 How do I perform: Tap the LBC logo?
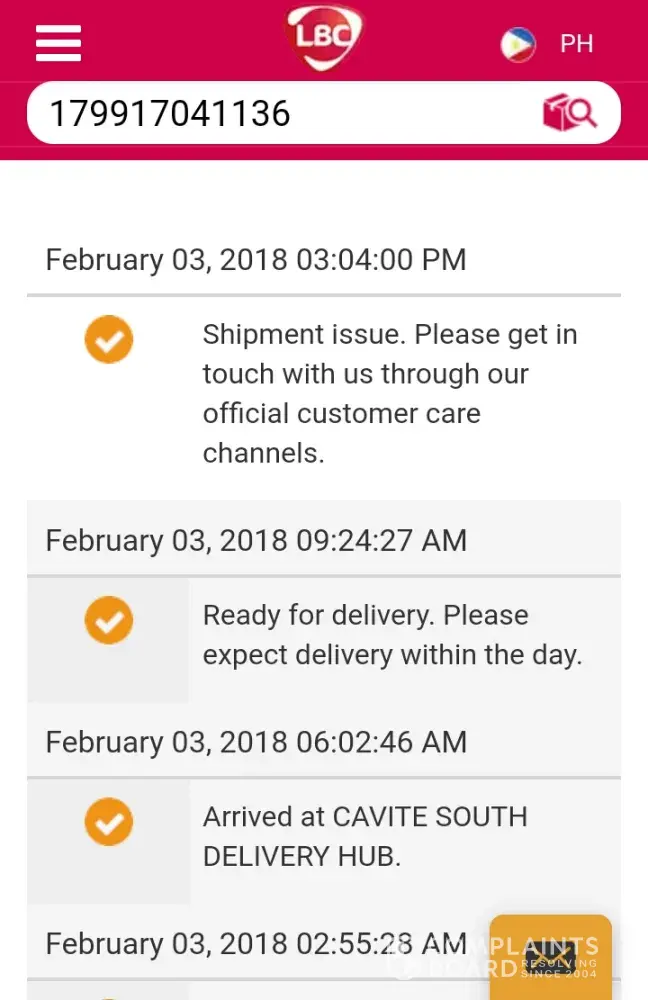tap(323, 38)
